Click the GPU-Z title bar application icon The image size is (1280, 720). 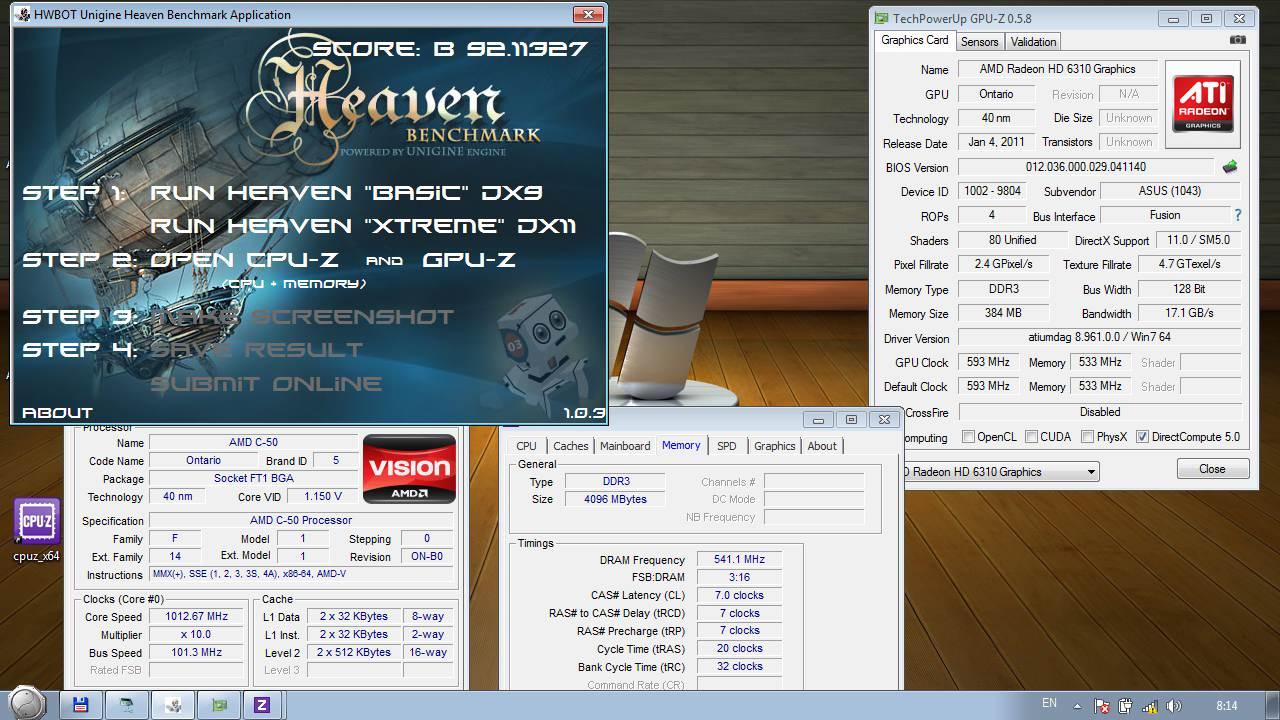point(881,18)
